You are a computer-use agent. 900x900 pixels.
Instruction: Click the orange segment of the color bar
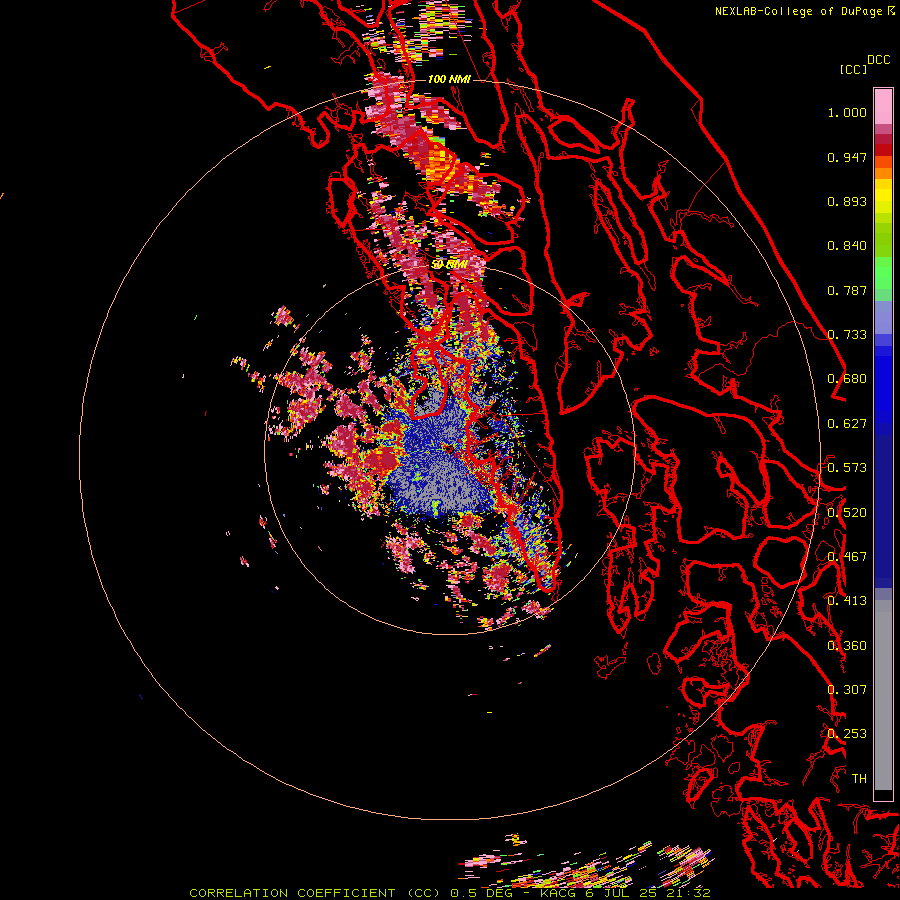click(883, 168)
